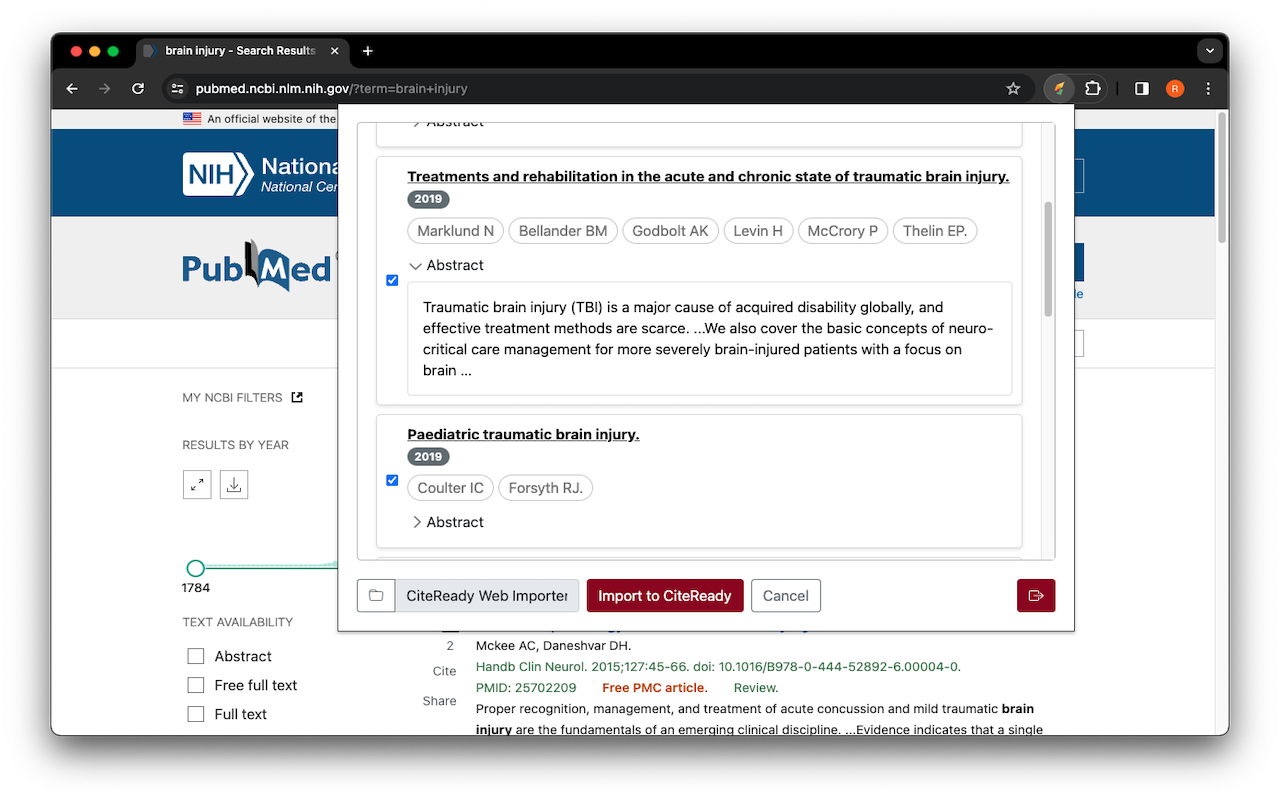Click the Treatments article abstract text

(x=709, y=339)
